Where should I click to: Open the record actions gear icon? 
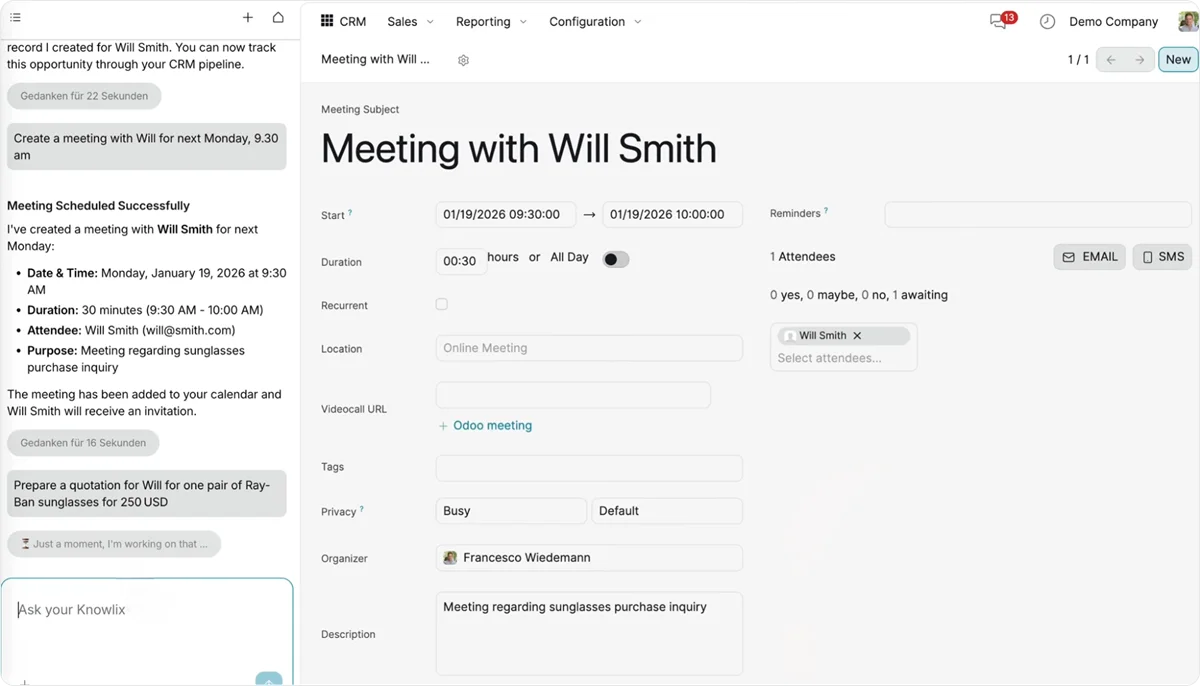point(463,60)
